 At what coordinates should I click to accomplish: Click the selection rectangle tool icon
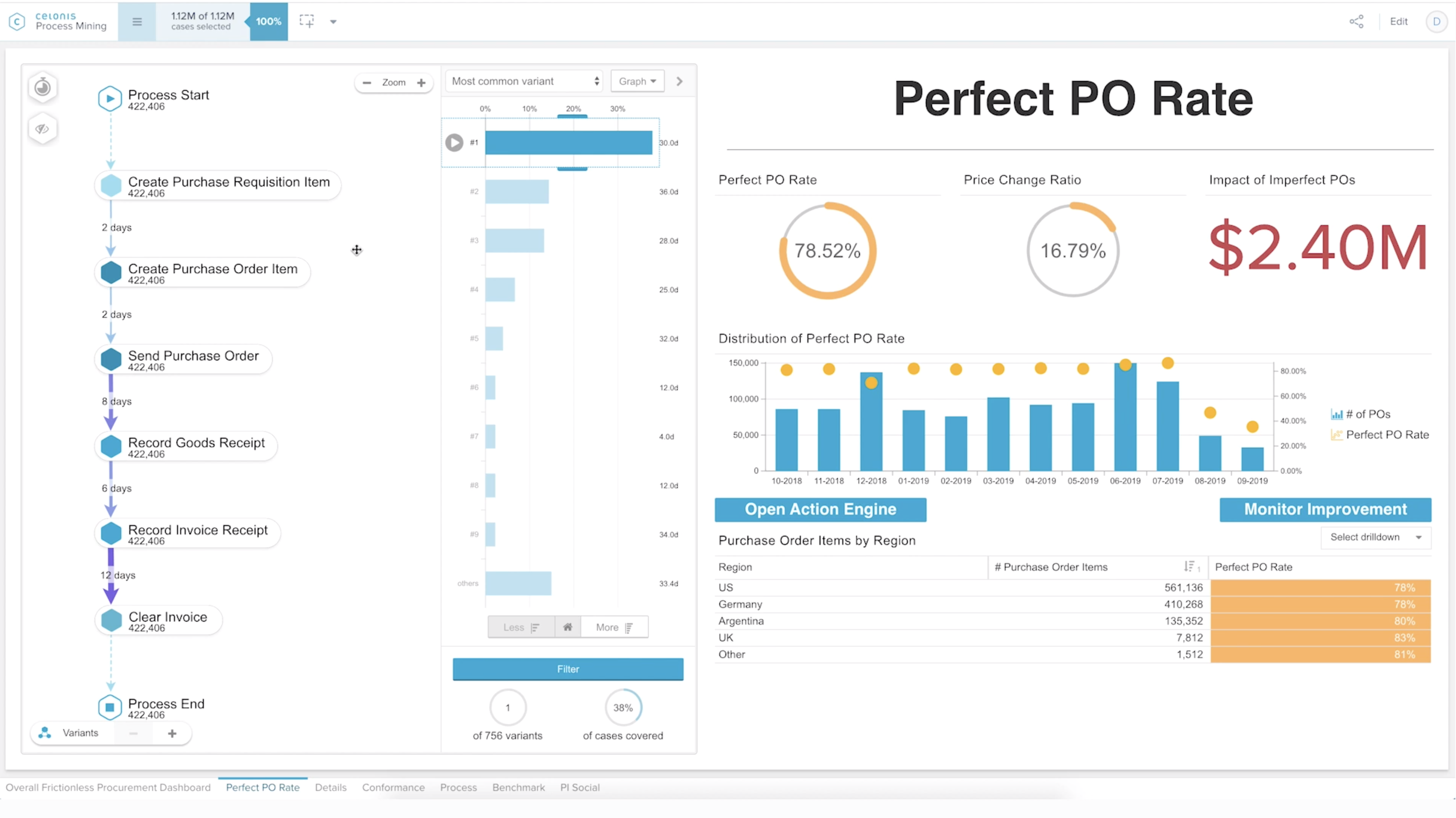tap(307, 21)
